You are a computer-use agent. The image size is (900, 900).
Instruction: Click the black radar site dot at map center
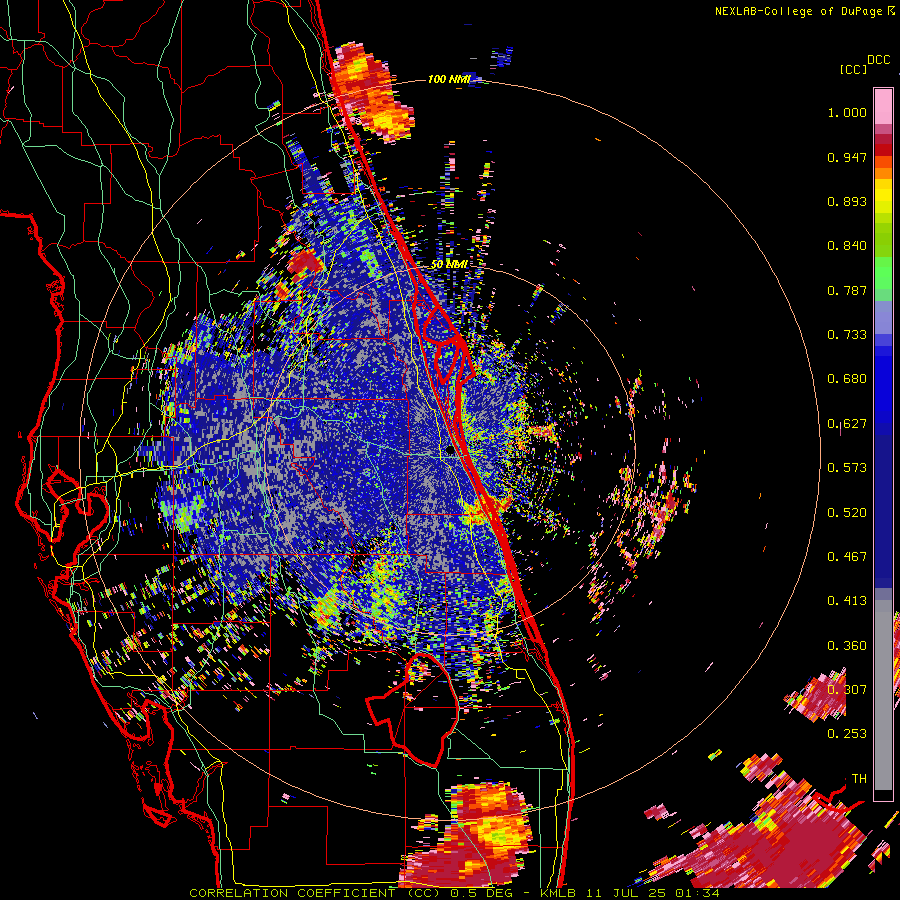450,451
